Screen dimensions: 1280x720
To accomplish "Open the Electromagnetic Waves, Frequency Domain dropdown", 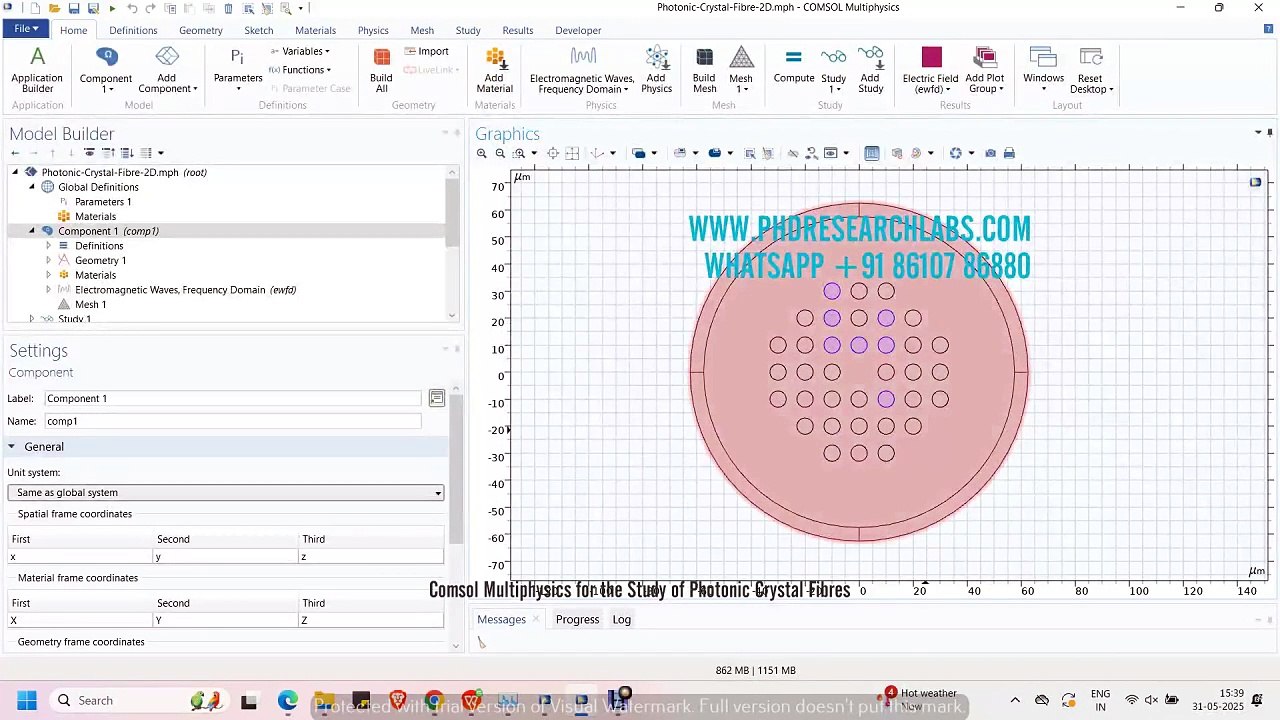I will [582, 83].
